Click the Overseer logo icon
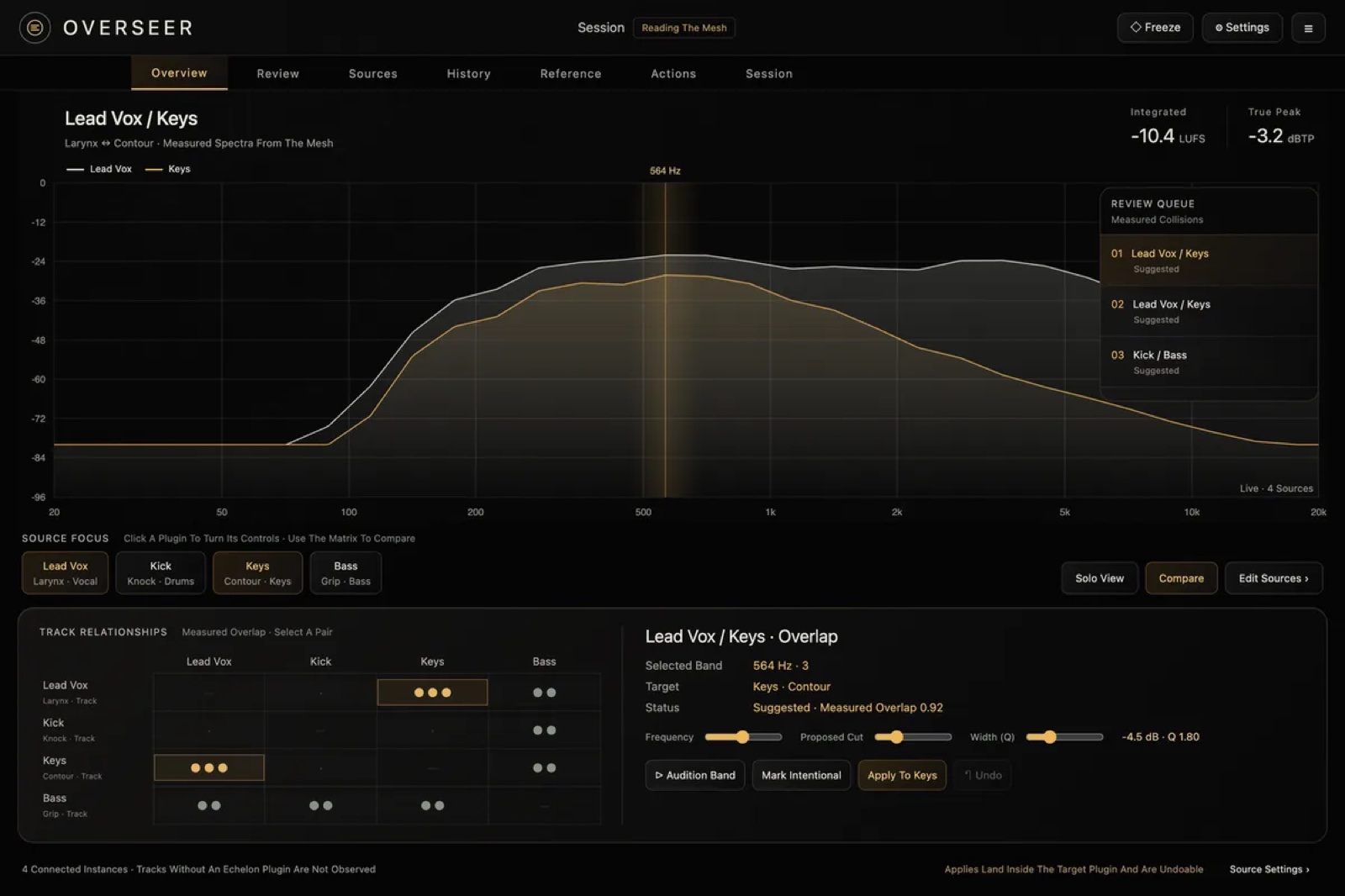 click(34, 28)
